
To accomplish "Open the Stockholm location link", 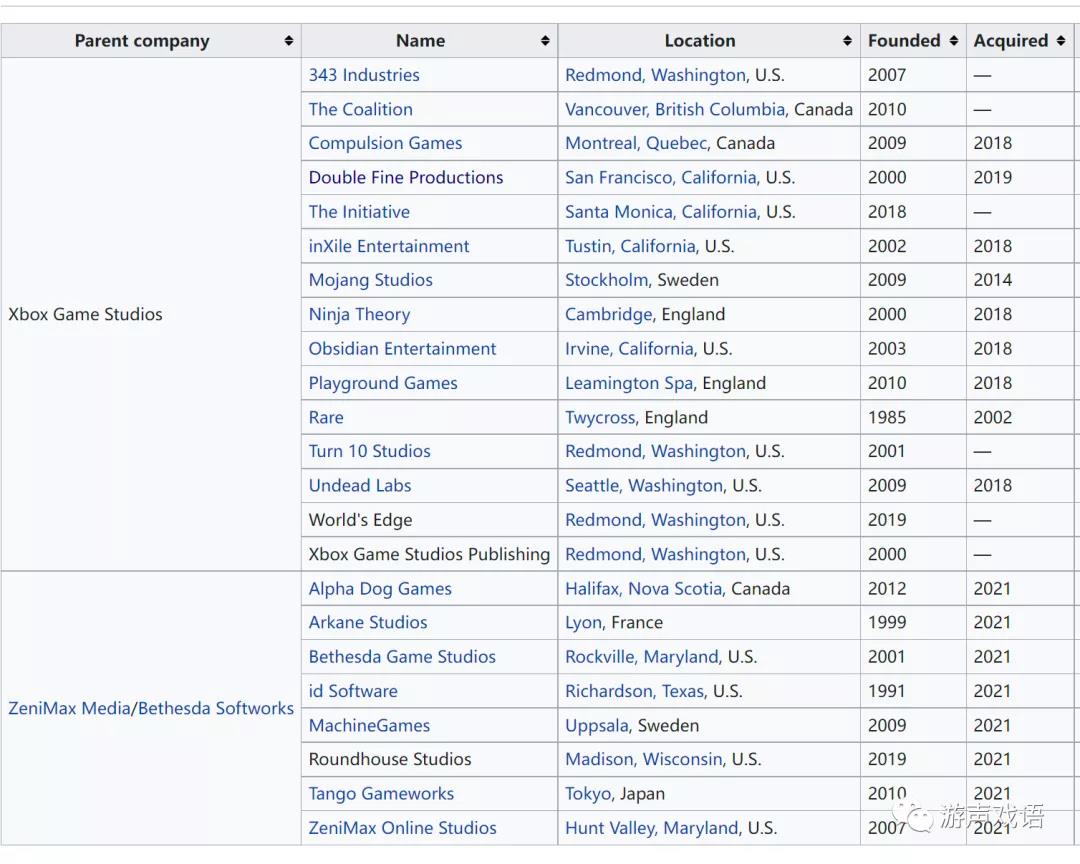I will [x=607, y=280].
